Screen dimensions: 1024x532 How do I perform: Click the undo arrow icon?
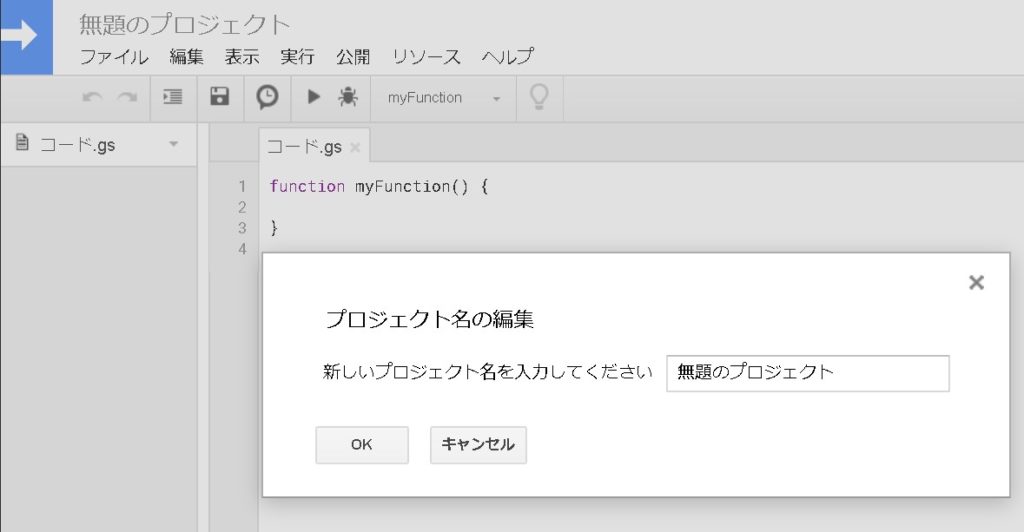[92, 97]
